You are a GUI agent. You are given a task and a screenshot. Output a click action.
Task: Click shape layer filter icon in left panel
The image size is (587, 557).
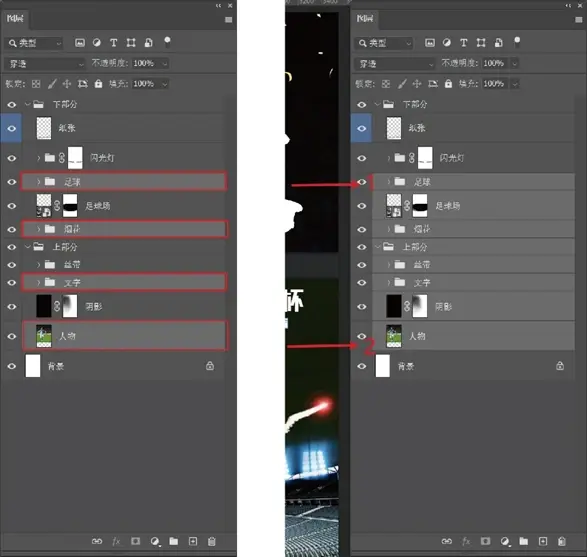tap(131, 43)
